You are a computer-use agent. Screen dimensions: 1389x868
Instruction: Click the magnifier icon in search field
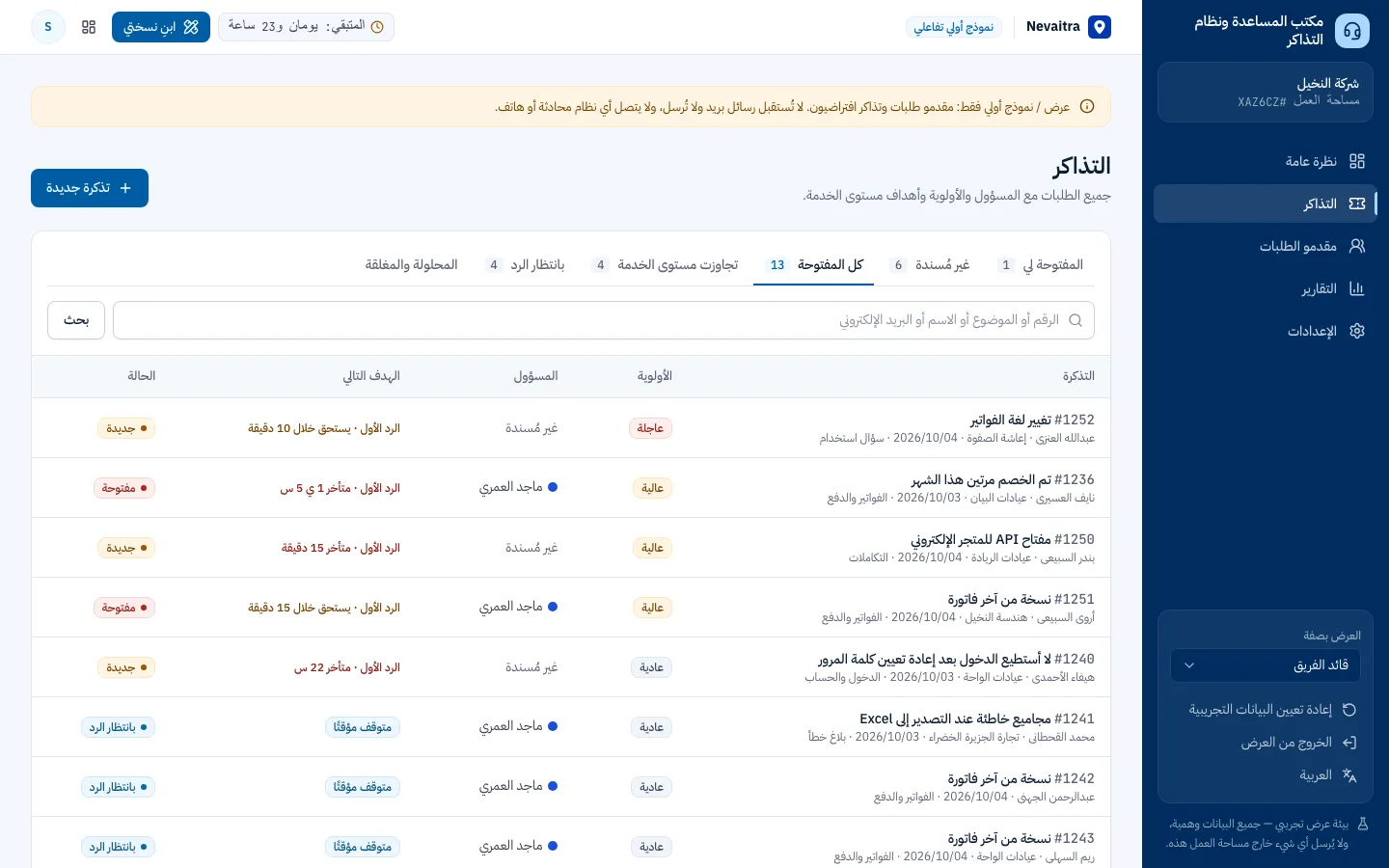pos(1076,320)
